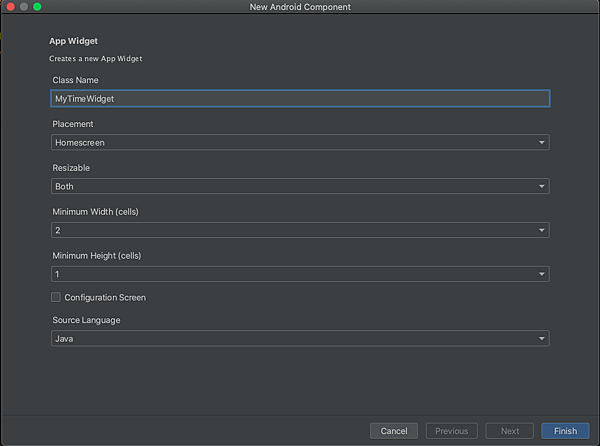Screen dimensions: 600x446
Task: Click the arrow icon of Minimum Height combo
Action: coord(541,274)
